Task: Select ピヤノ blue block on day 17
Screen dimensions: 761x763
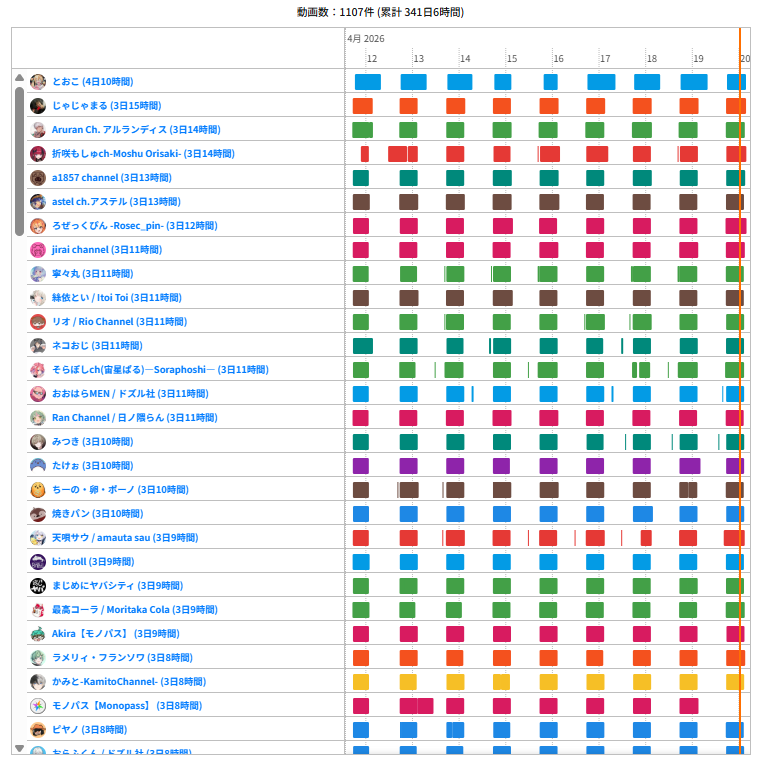Action: click(x=595, y=730)
